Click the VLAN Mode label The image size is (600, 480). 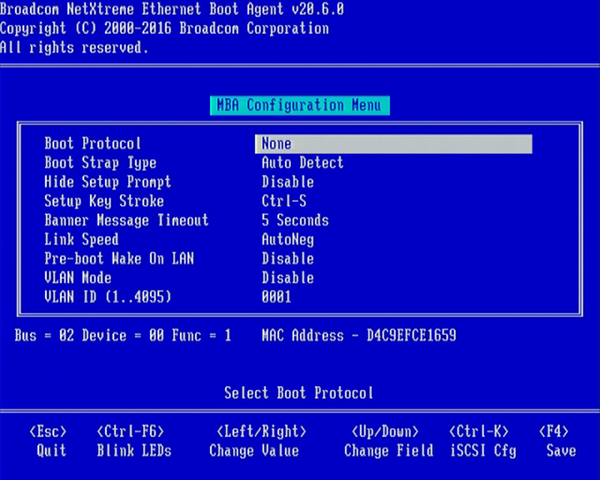[x=78, y=278]
